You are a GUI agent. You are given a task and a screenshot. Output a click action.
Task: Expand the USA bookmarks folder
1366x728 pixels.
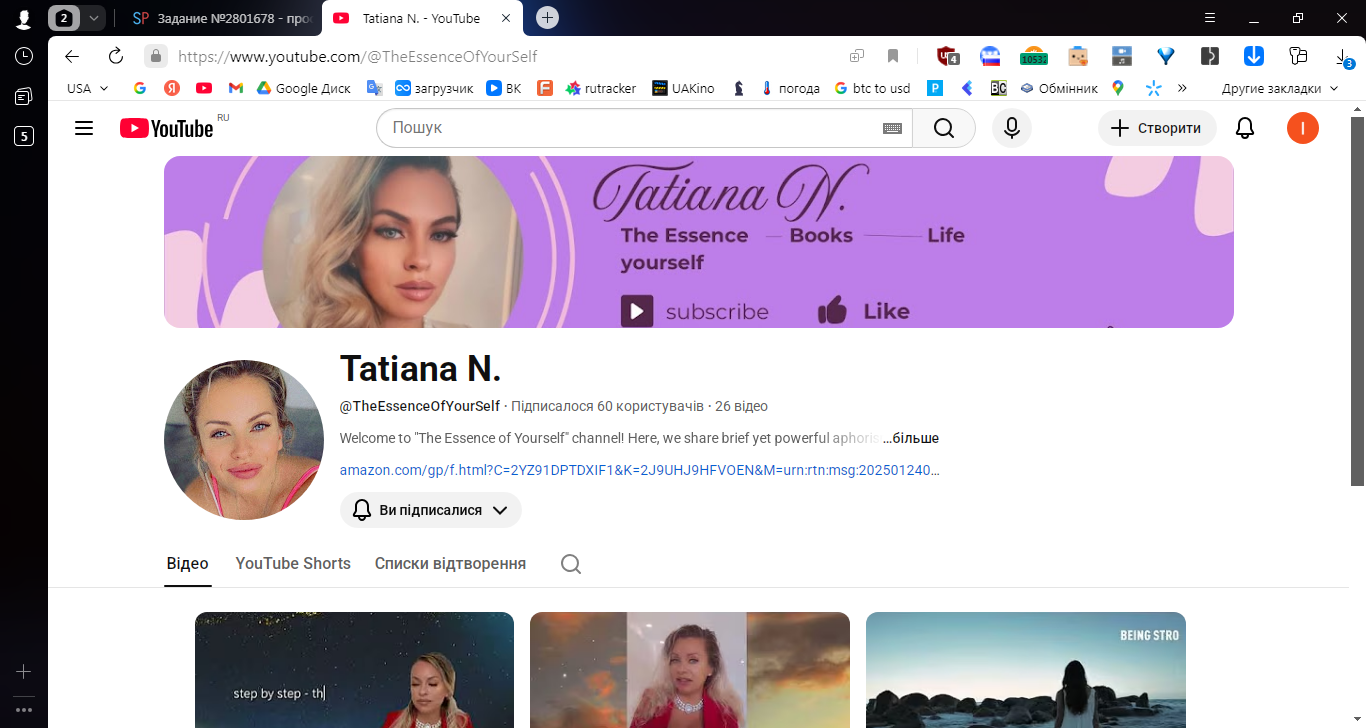pyautogui.click(x=88, y=88)
